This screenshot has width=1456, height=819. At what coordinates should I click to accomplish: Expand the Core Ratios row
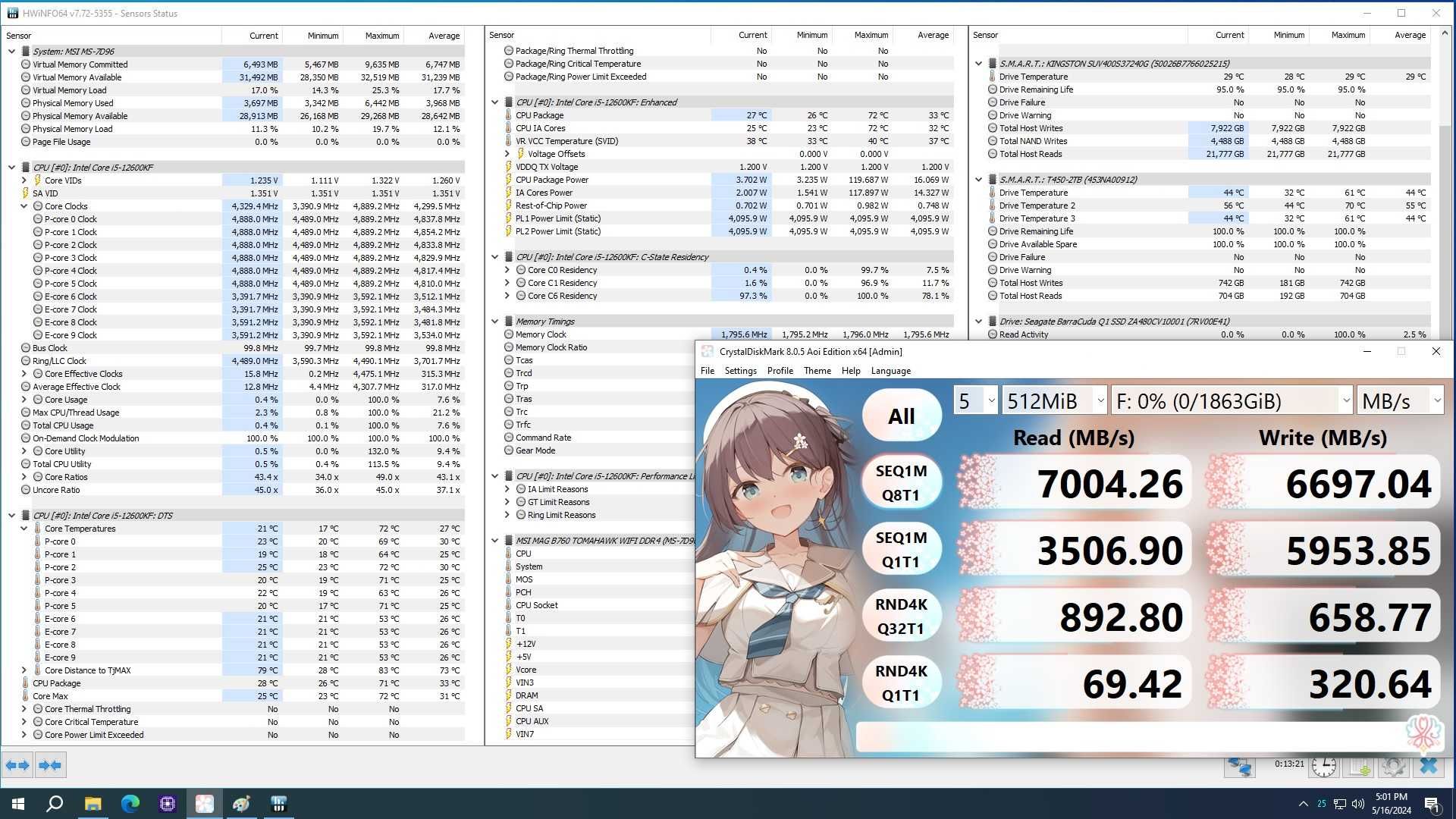[24, 477]
